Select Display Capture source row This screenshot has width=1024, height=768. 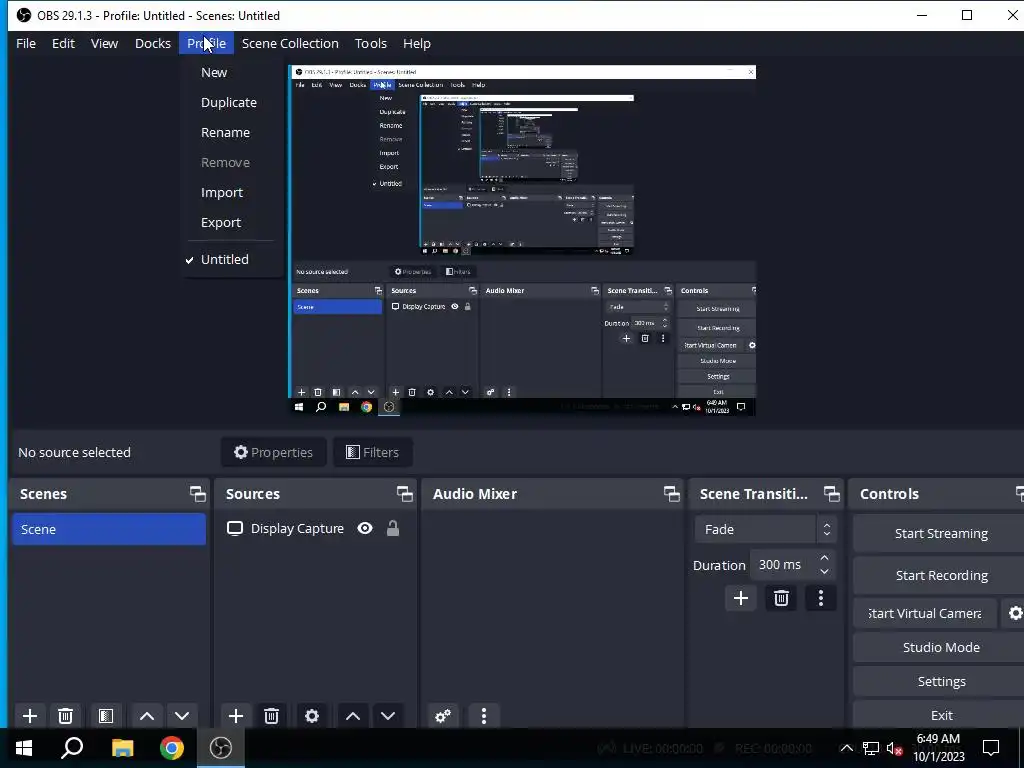point(316,528)
